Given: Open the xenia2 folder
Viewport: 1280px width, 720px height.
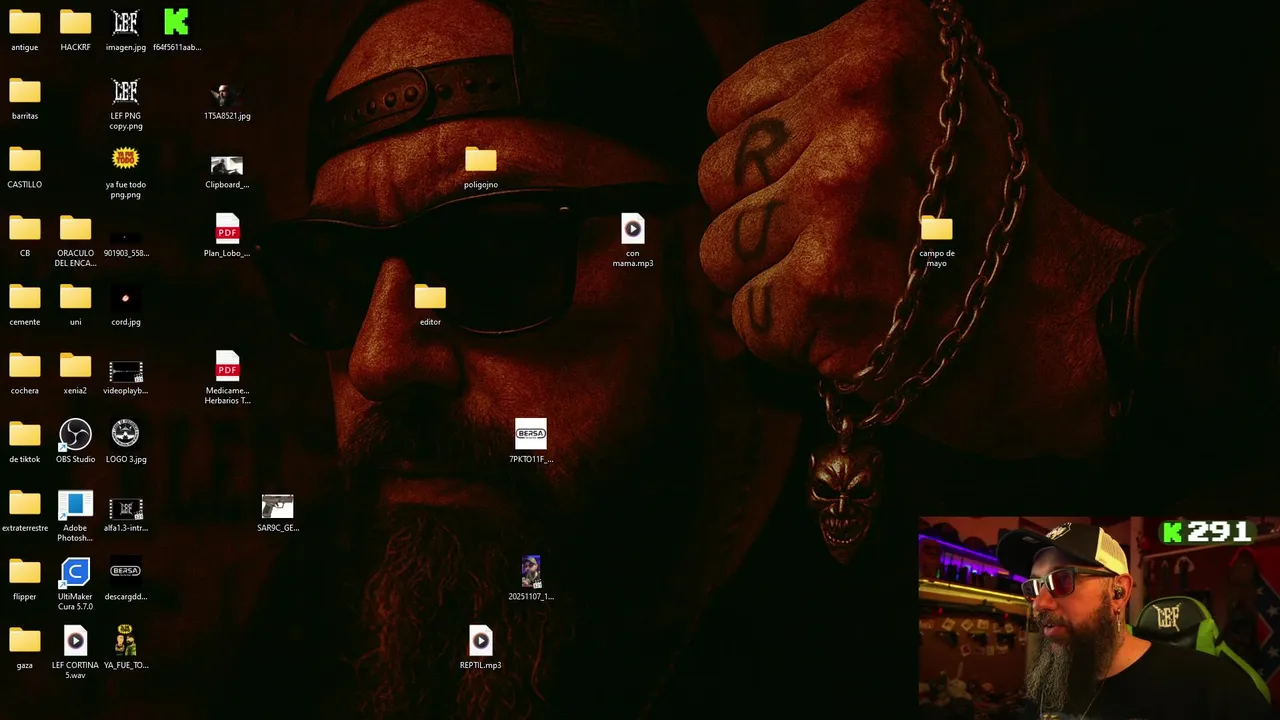Looking at the screenshot, I should [75, 367].
